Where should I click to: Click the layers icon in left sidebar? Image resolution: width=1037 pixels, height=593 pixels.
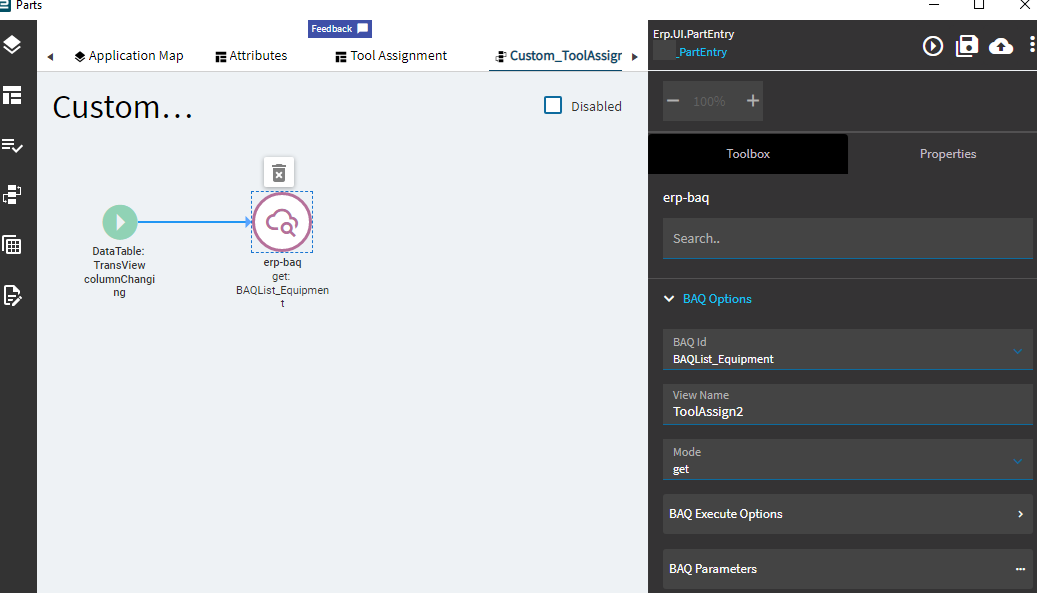pyautogui.click(x=13, y=45)
